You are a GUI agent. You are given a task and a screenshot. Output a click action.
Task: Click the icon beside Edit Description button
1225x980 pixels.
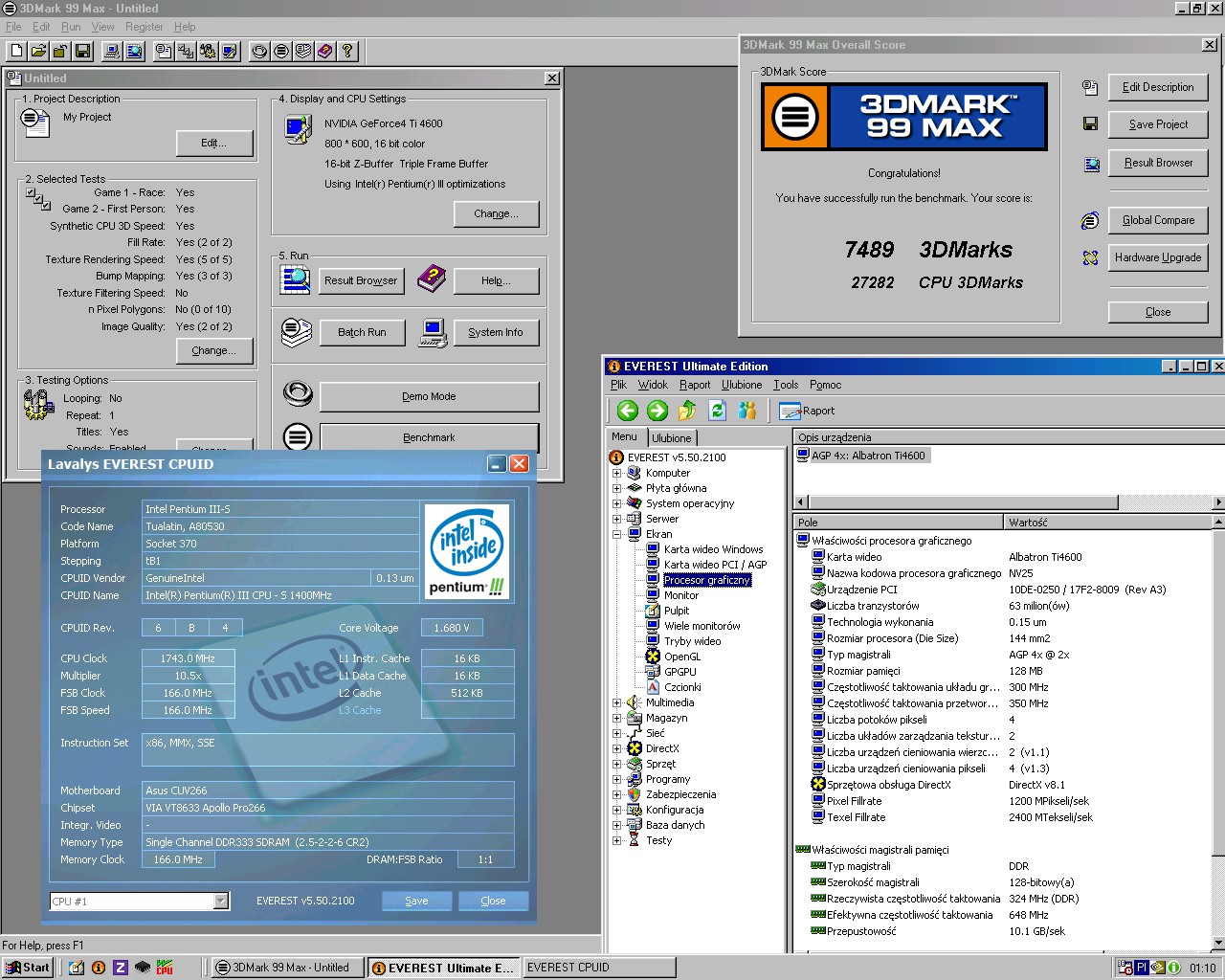tap(1090, 88)
